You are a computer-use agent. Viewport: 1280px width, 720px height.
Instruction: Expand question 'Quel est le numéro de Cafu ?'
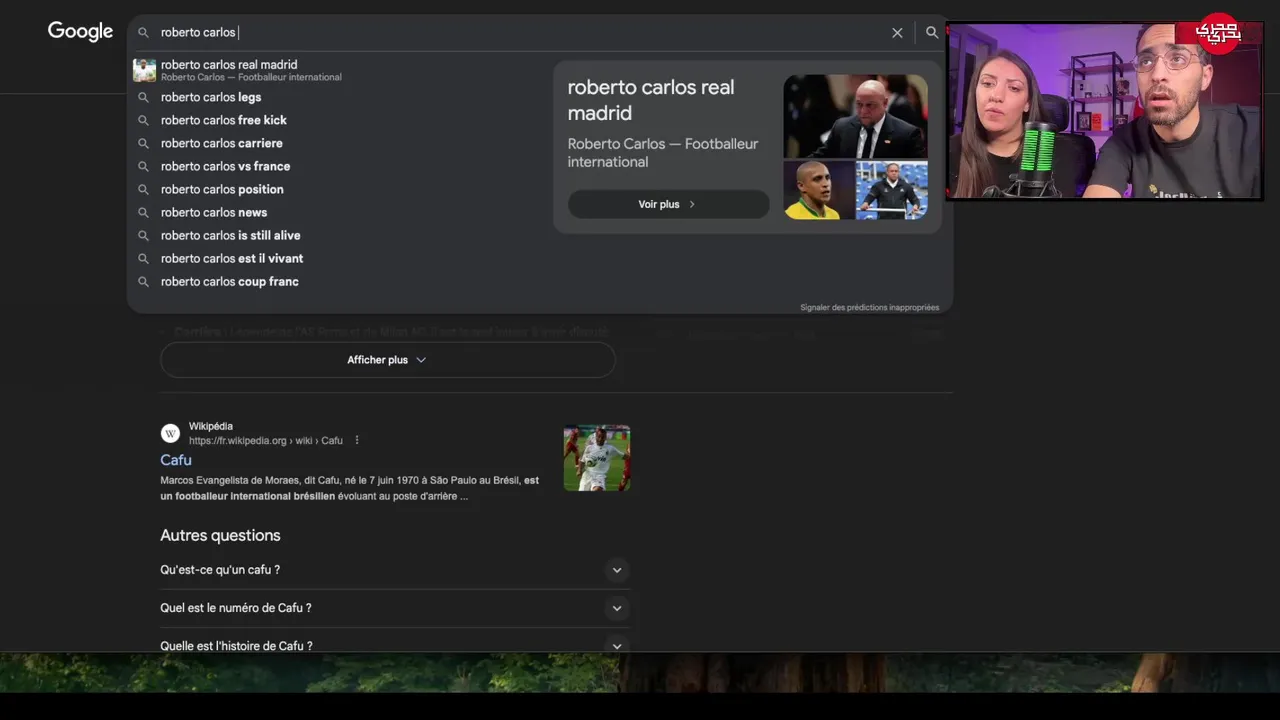coord(394,608)
